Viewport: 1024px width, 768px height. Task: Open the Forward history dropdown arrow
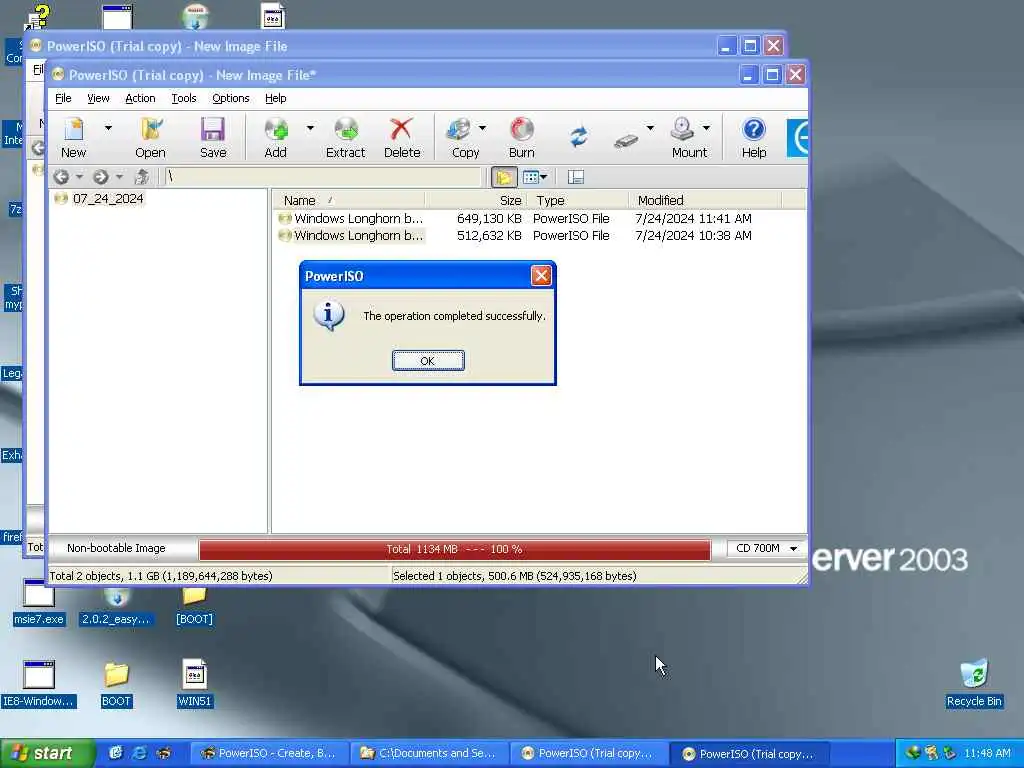coord(119,177)
